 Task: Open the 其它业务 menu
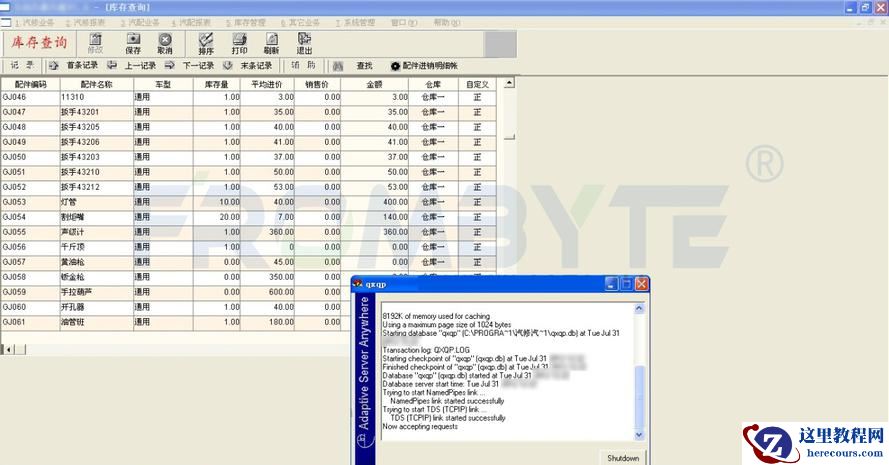300,23
